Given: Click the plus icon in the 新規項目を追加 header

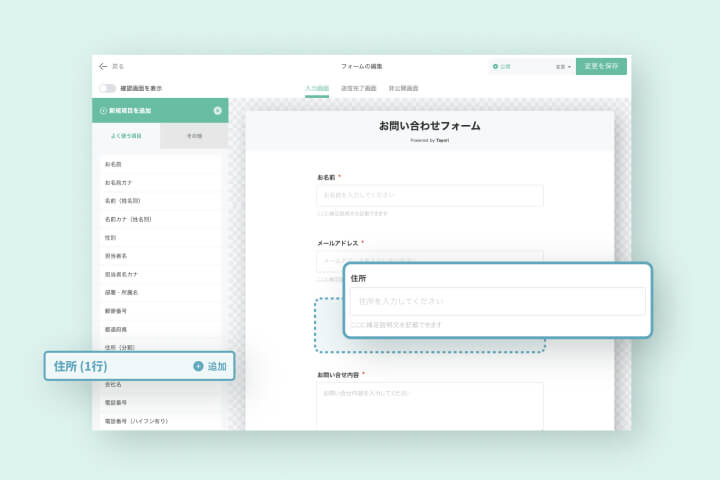Looking at the screenshot, I should (103, 110).
